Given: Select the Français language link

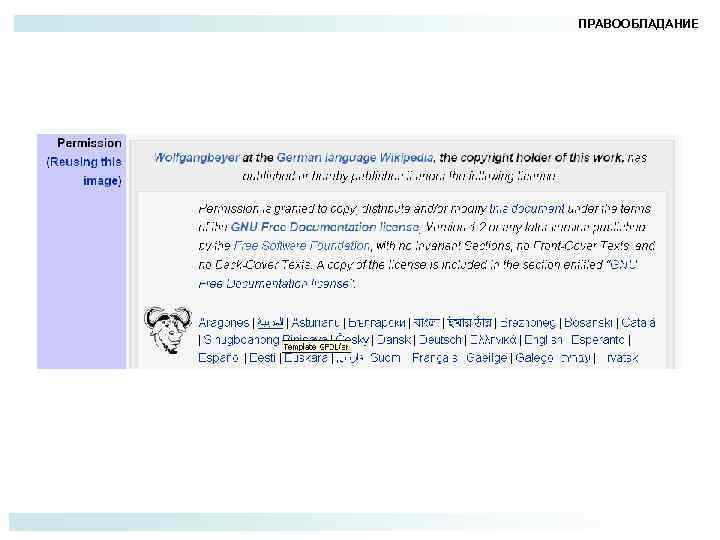Looking at the screenshot, I should (434, 358).
